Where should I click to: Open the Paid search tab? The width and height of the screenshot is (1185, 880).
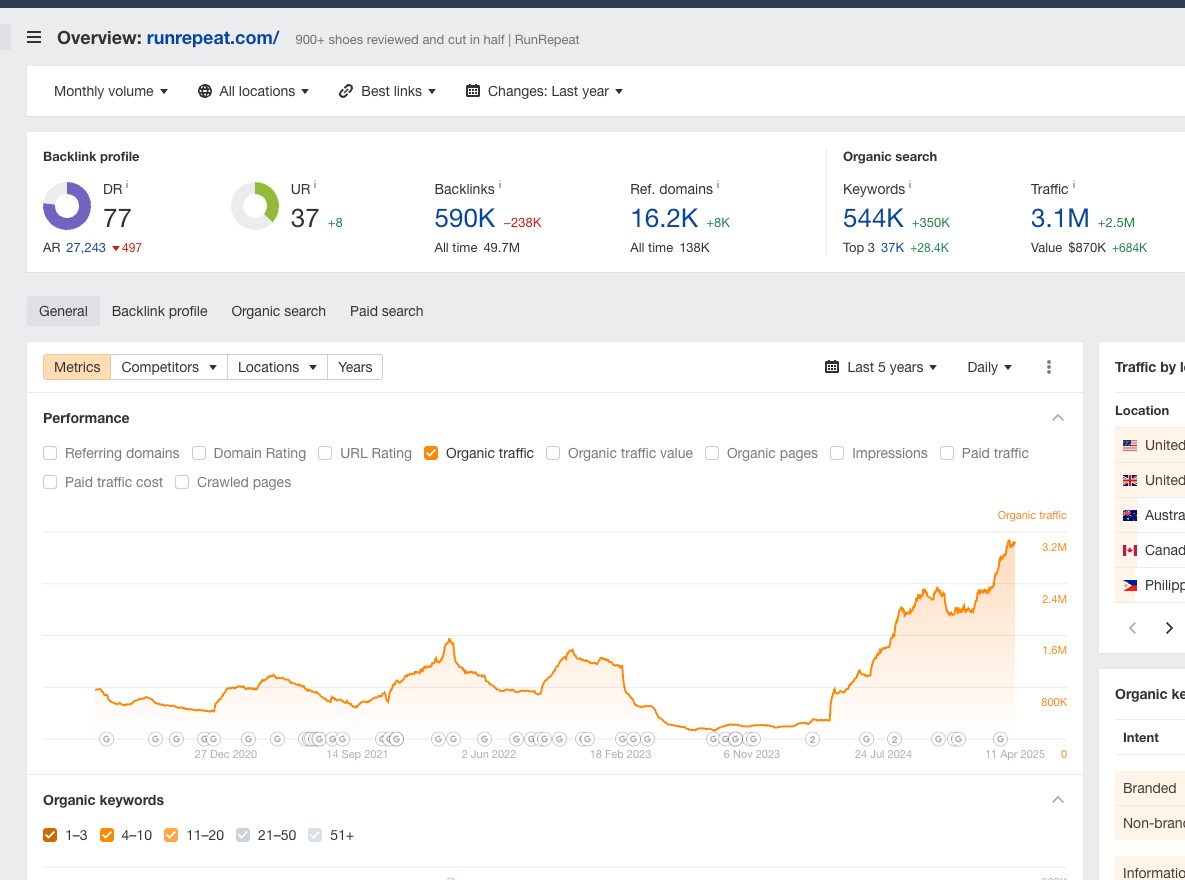point(386,311)
